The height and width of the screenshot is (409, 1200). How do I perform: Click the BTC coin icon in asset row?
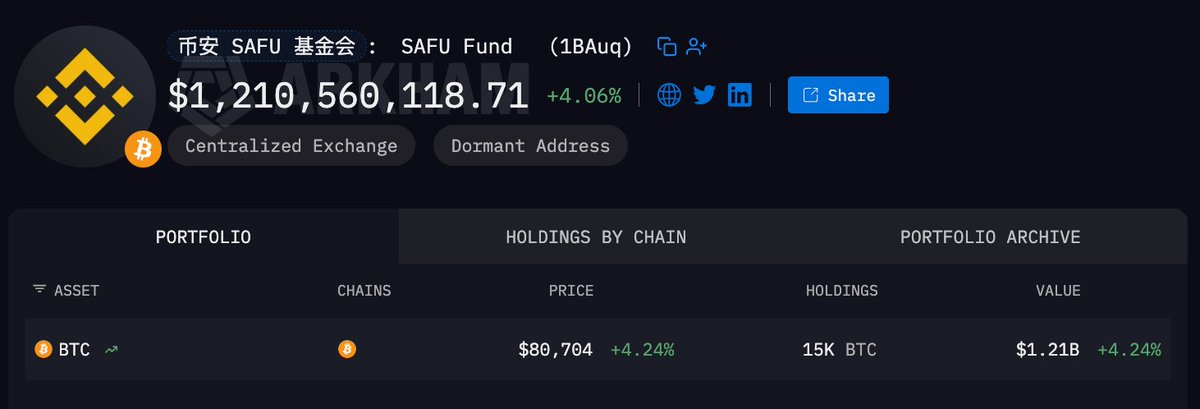(43, 349)
